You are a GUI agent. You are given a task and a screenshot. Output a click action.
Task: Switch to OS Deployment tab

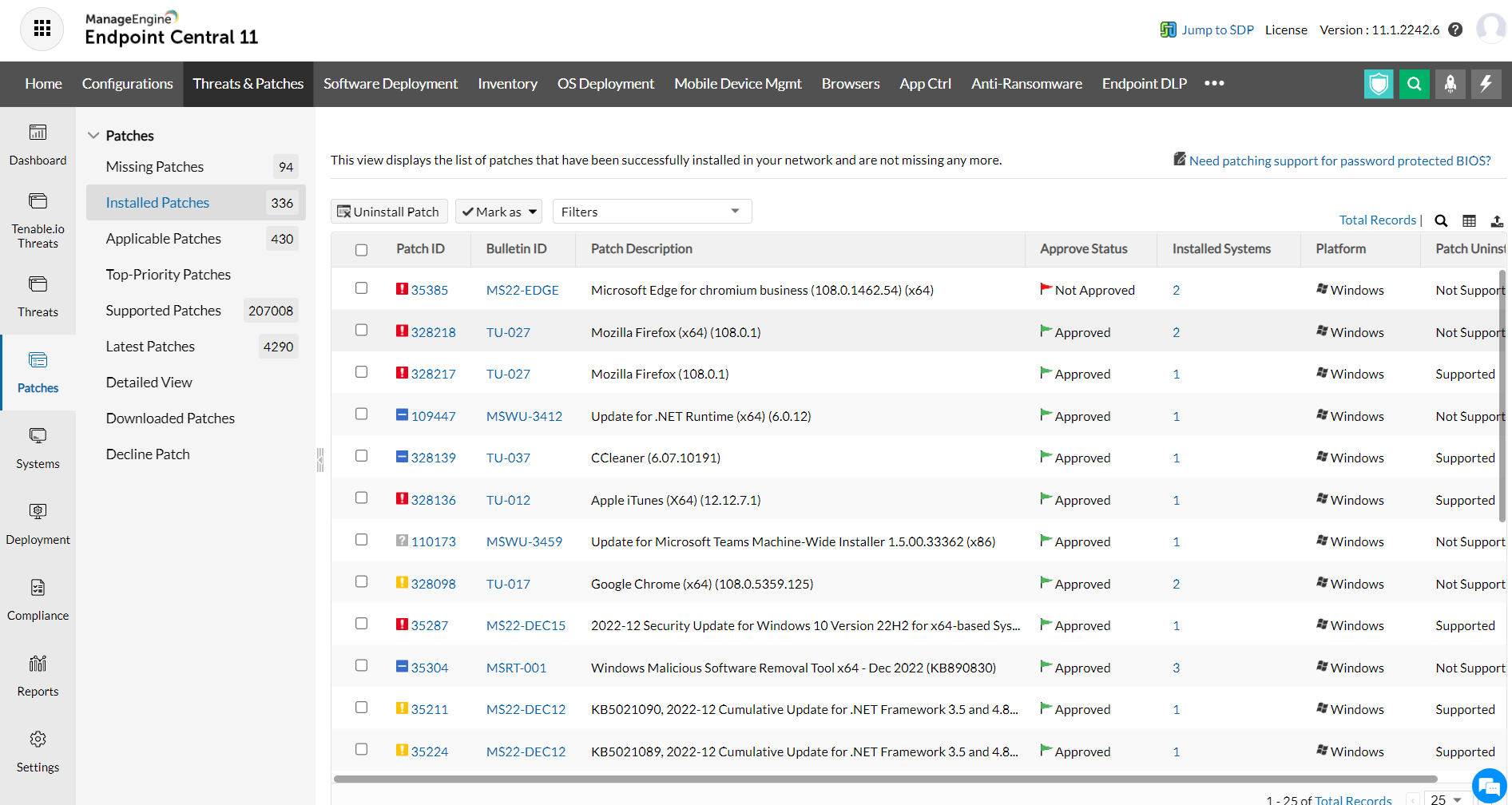[x=605, y=84]
